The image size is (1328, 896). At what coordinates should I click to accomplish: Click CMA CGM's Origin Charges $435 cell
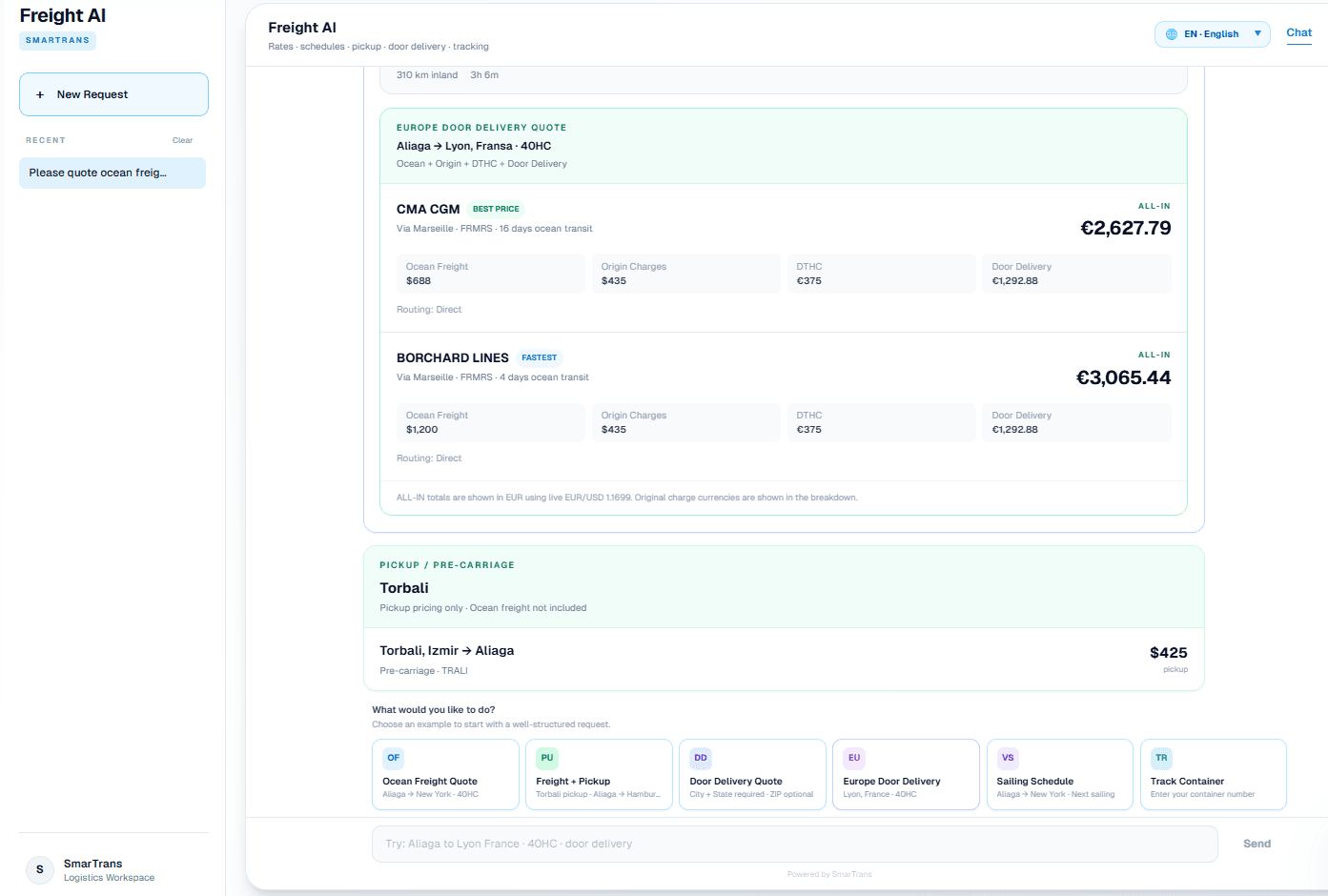pyautogui.click(x=686, y=274)
